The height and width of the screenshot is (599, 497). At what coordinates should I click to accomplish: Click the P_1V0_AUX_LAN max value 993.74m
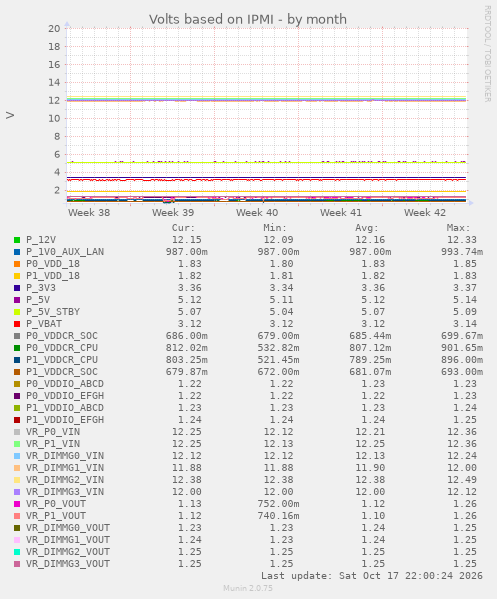click(x=462, y=252)
